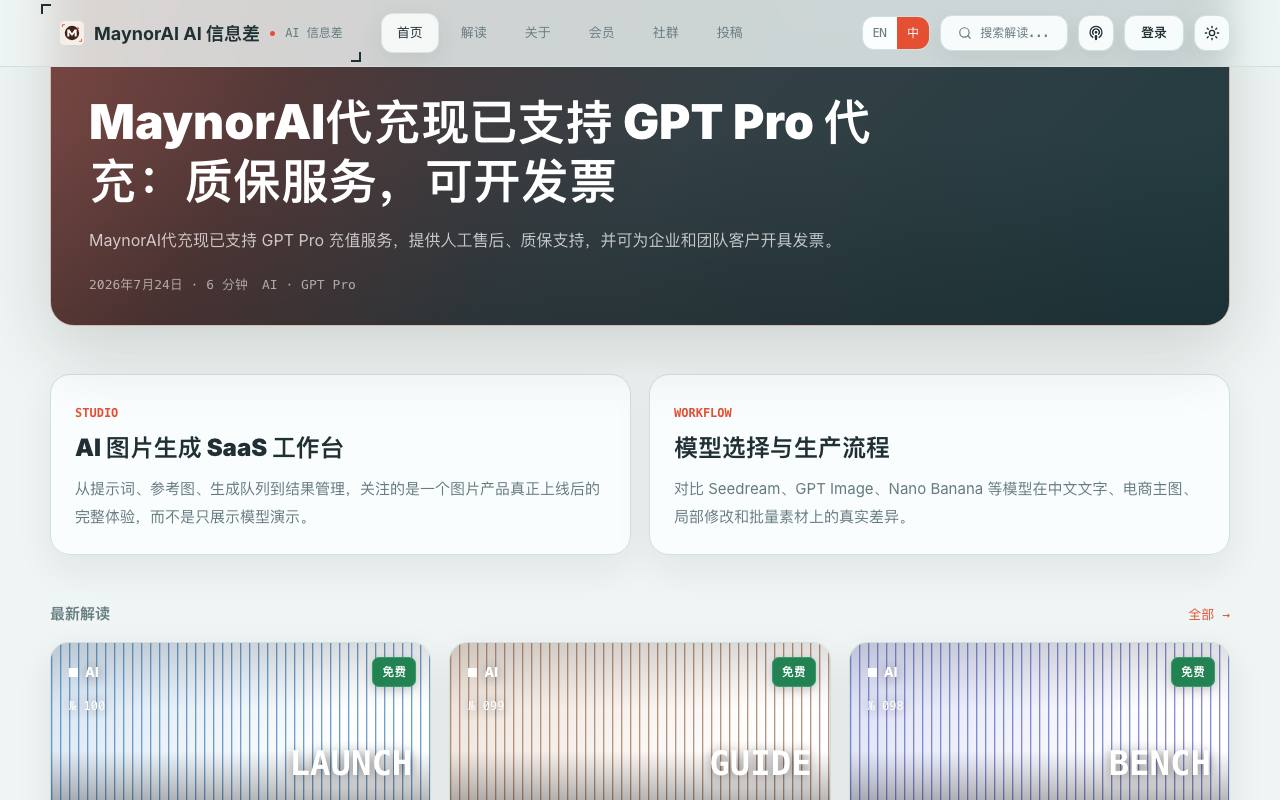Click the WORKFLOW label
The width and height of the screenshot is (1280, 800).
point(703,413)
